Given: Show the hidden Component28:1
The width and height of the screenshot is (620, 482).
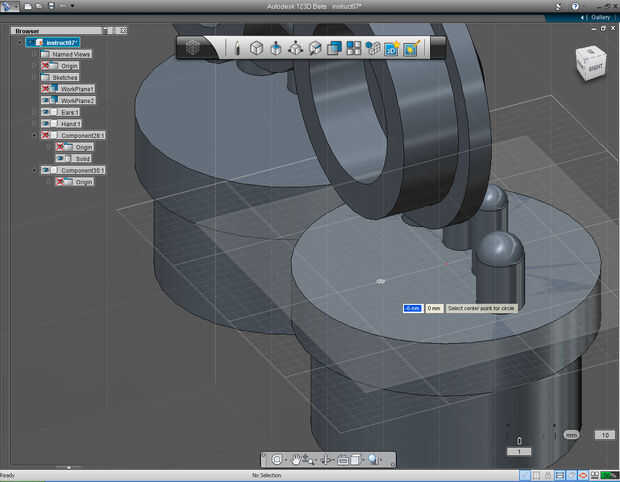Looking at the screenshot, I should click(46, 135).
